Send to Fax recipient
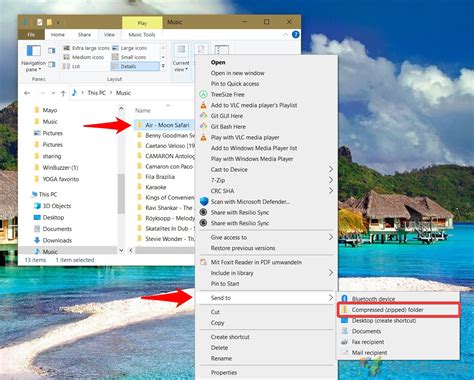Screen dimensions: 474x380 point(368,342)
